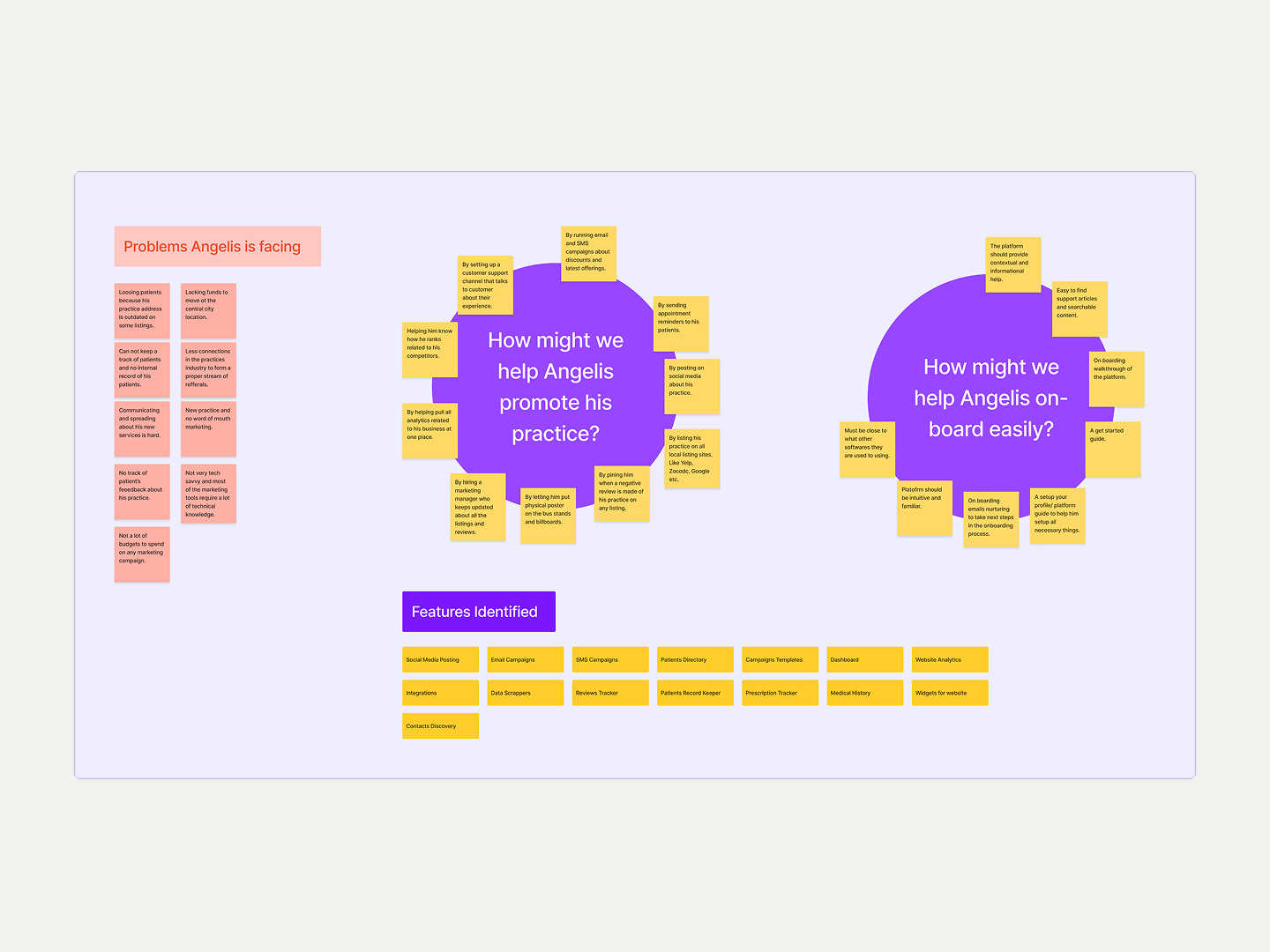The height and width of the screenshot is (952, 1270).
Task: Click the 'SMS Campaigns' feature tag
Action: click(610, 659)
